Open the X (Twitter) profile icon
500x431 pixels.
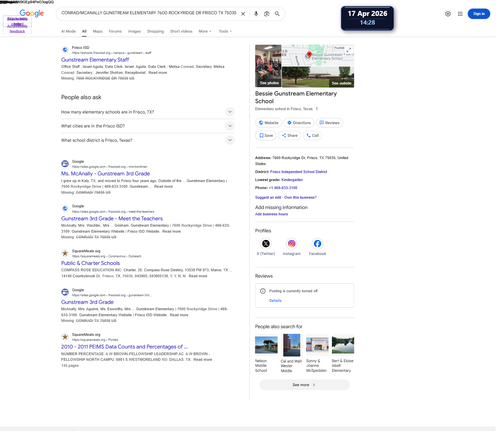[266, 244]
